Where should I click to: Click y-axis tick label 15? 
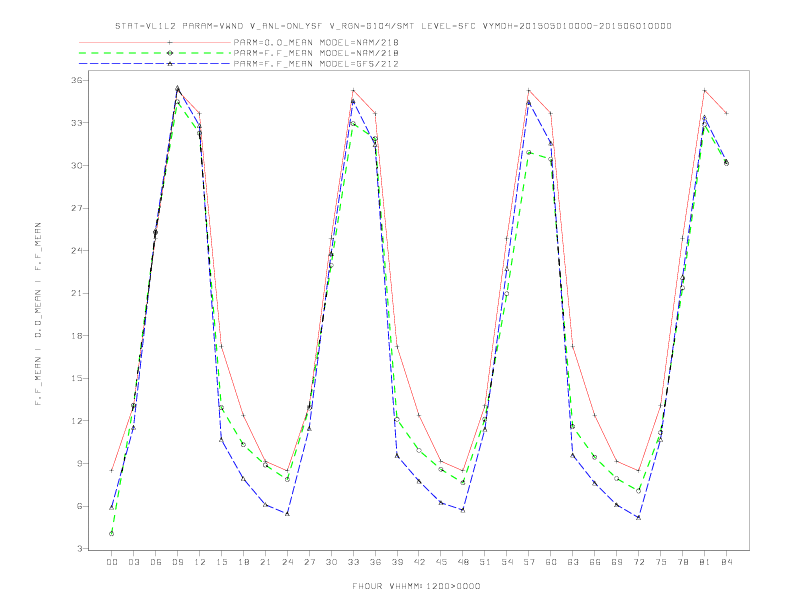[x=76, y=378]
